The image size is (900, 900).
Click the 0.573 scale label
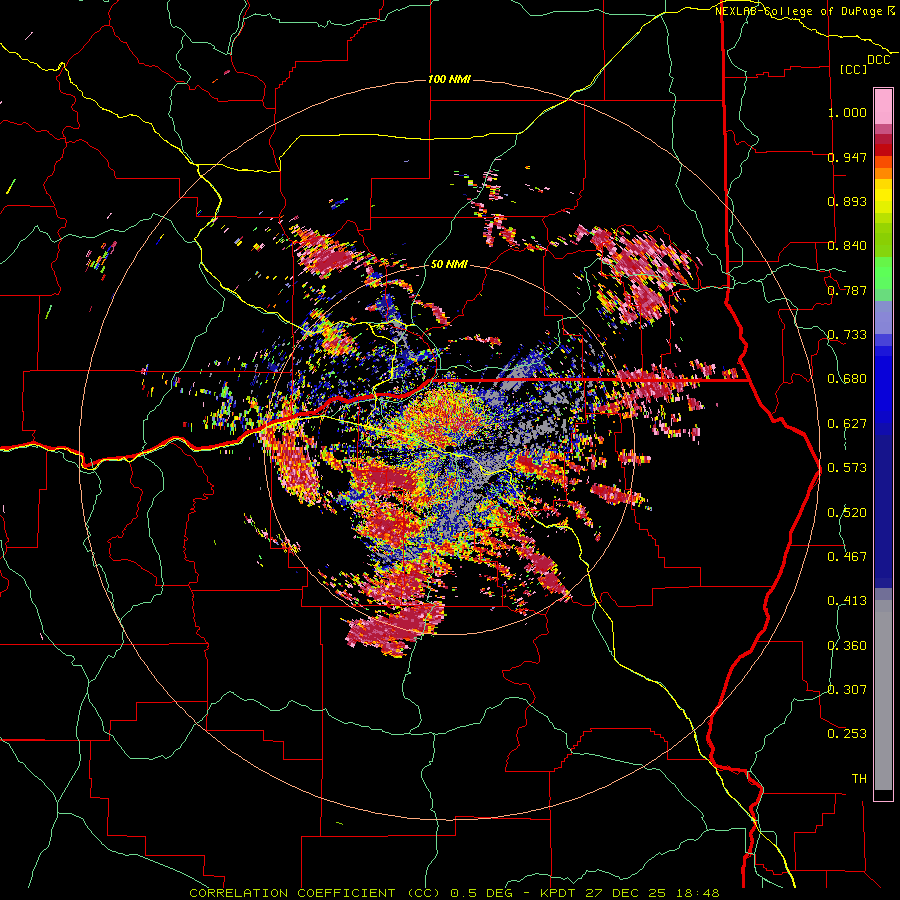847,467
